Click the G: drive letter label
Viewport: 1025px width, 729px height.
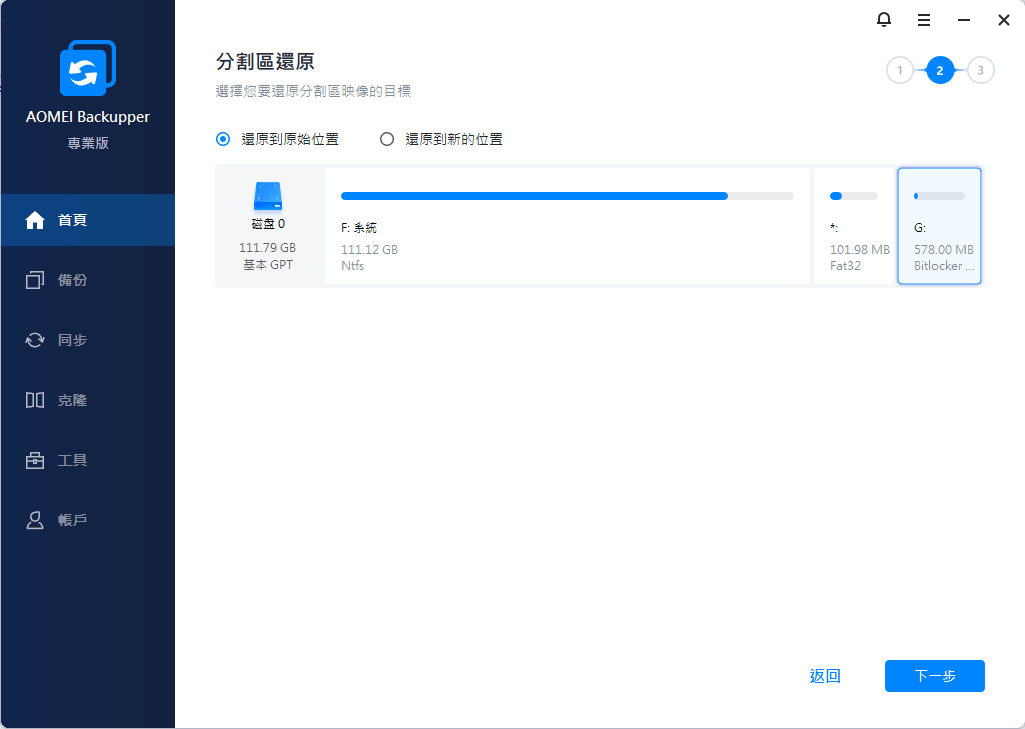point(920,228)
